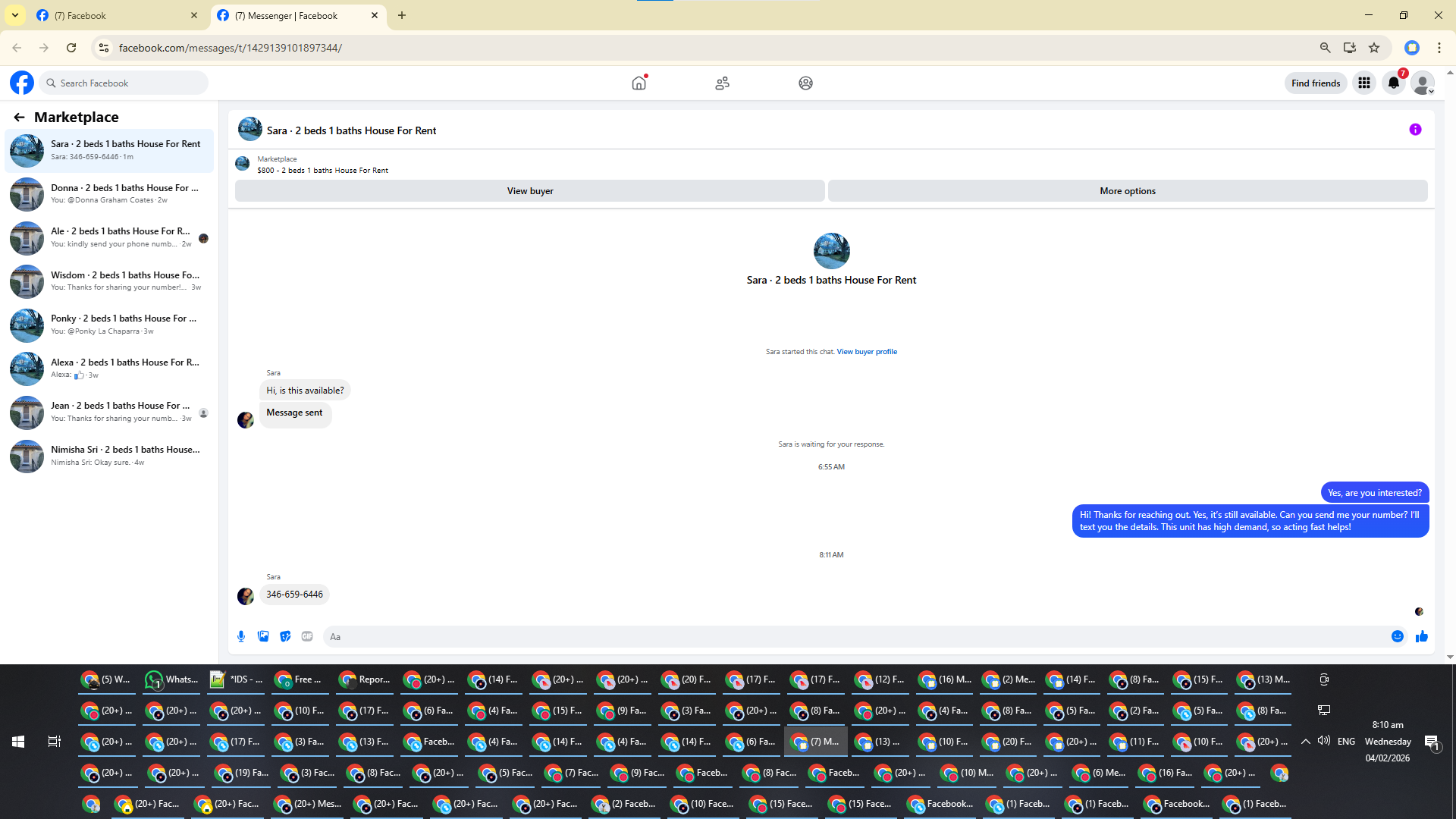The height and width of the screenshot is (819, 1456).
Task: Click the voice clip microphone icon
Action: pyautogui.click(x=241, y=636)
